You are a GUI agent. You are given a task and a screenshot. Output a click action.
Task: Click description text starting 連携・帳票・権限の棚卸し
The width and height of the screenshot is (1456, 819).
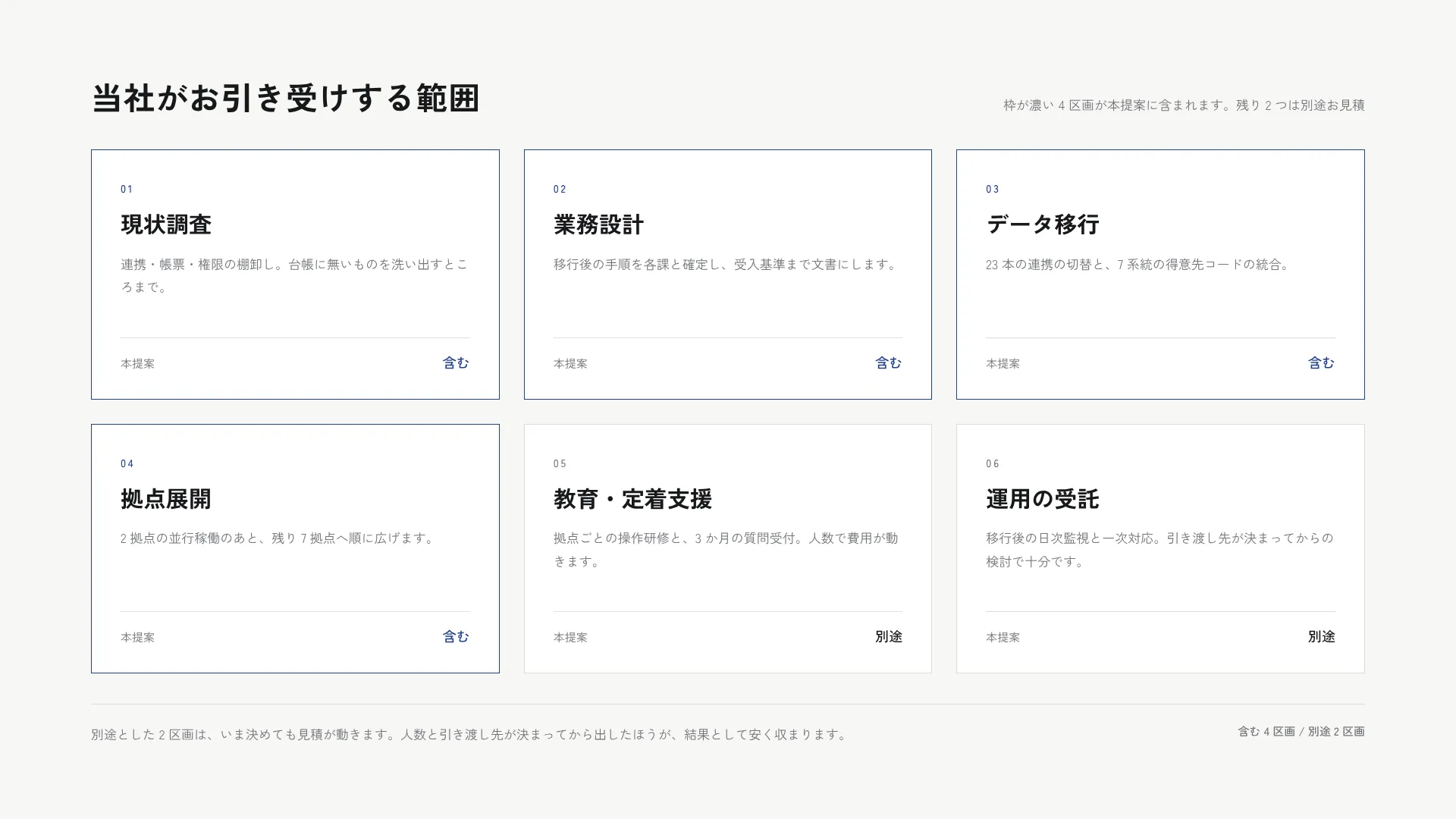pyautogui.click(x=294, y=275)
